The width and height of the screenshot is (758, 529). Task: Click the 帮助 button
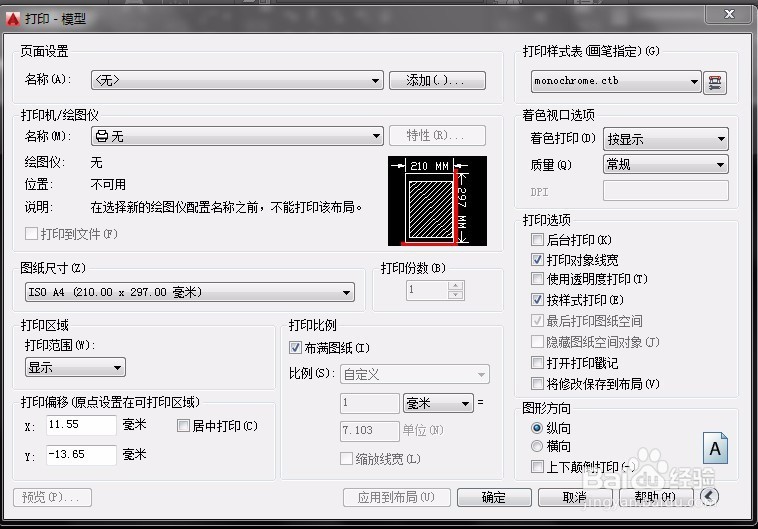coord(656,497)
